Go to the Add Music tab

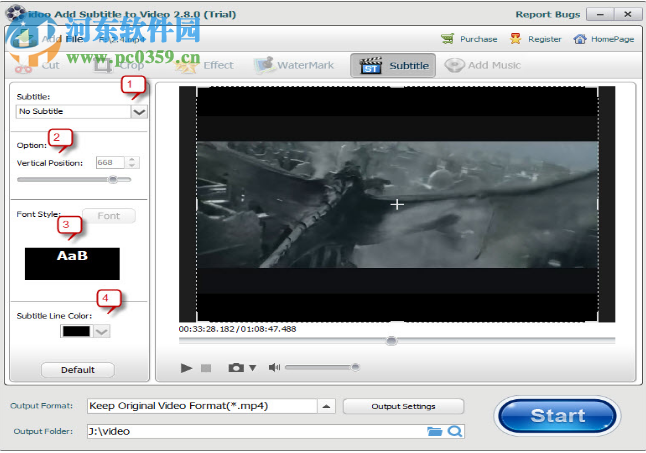482,65
